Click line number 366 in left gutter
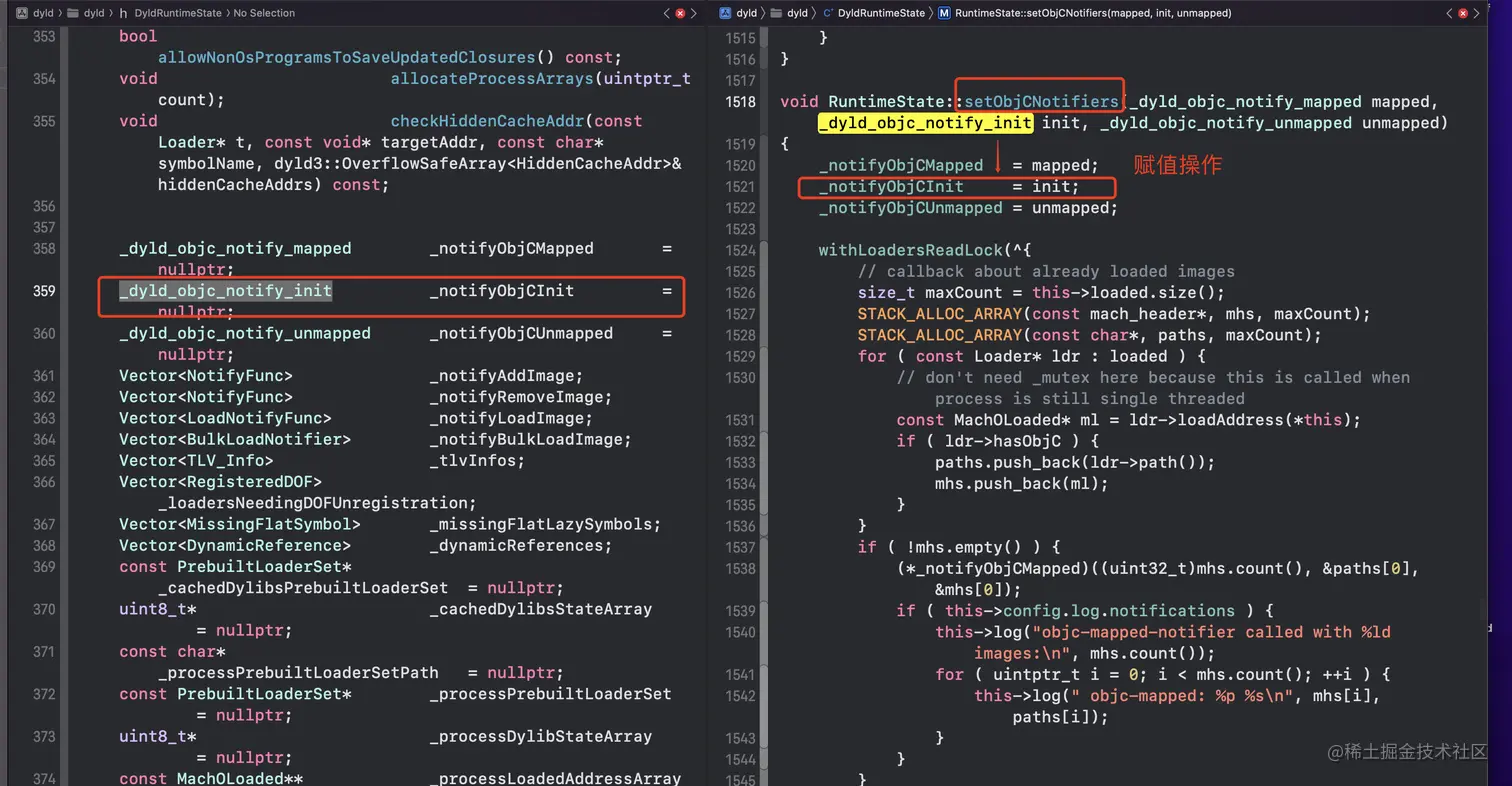 (x=44, y=482)
